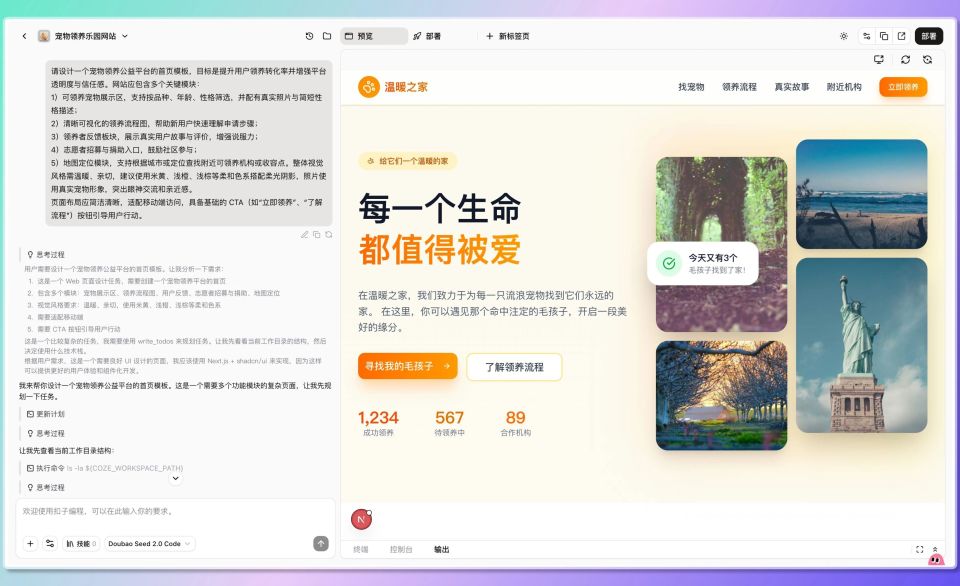Toggle light theme with the sun icon

[x=845, y=34]
